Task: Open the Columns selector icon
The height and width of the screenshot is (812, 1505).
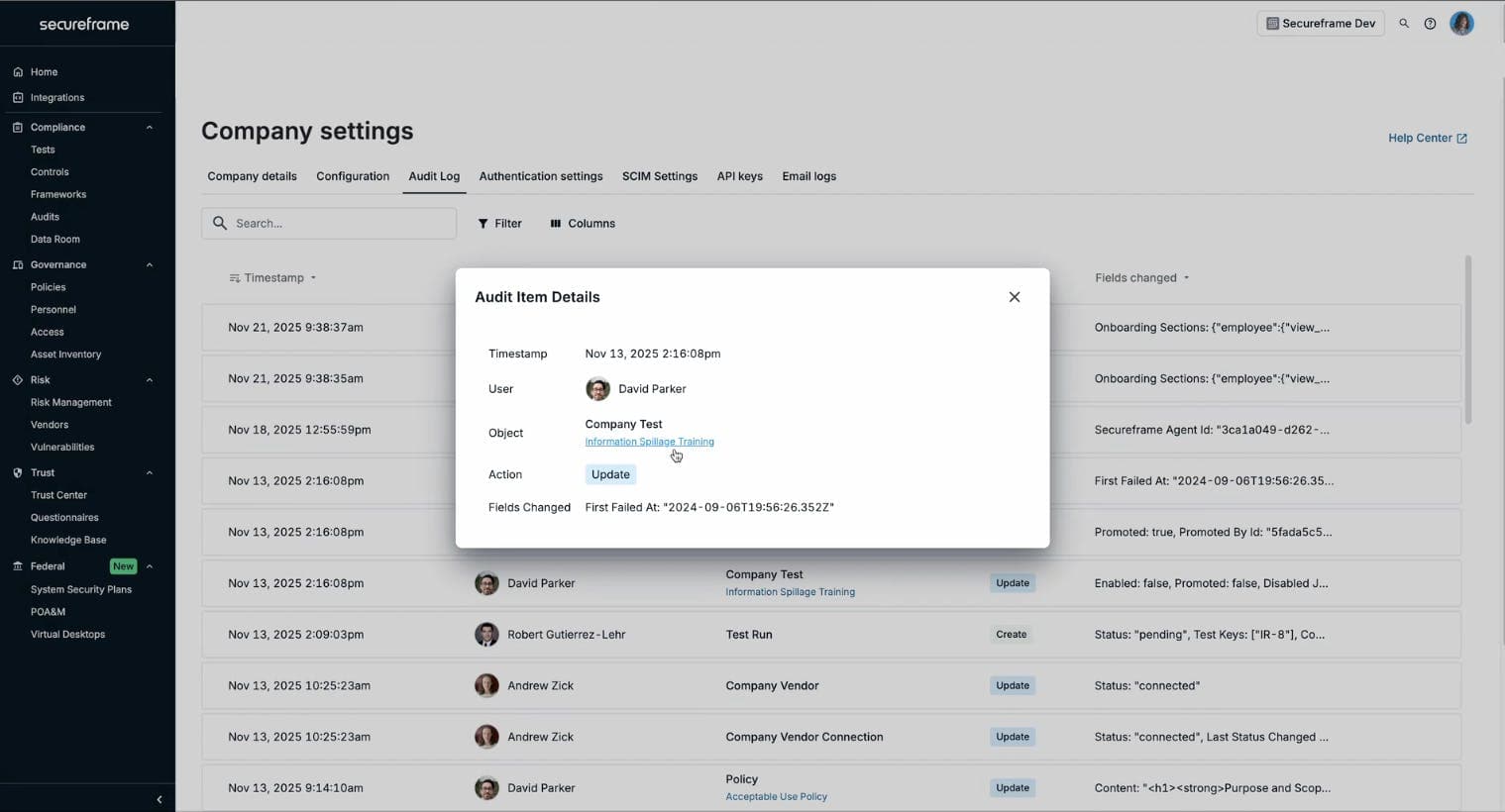Action: pyautogui.click(x=556, y=224)
